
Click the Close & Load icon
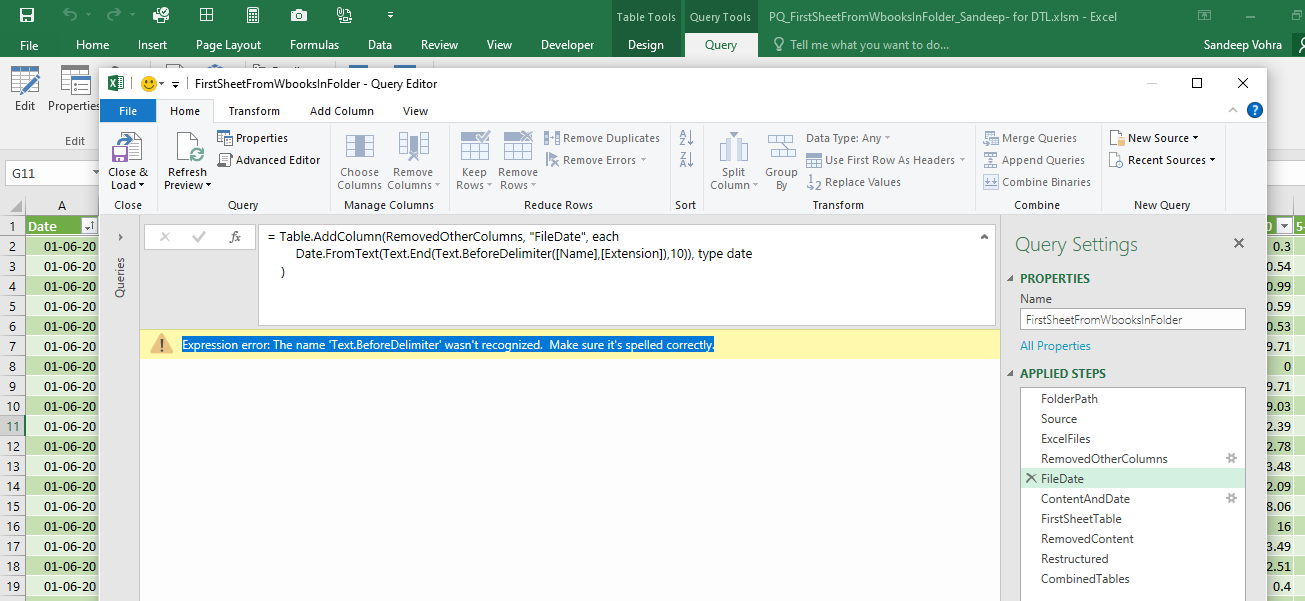tap(127, 150)
